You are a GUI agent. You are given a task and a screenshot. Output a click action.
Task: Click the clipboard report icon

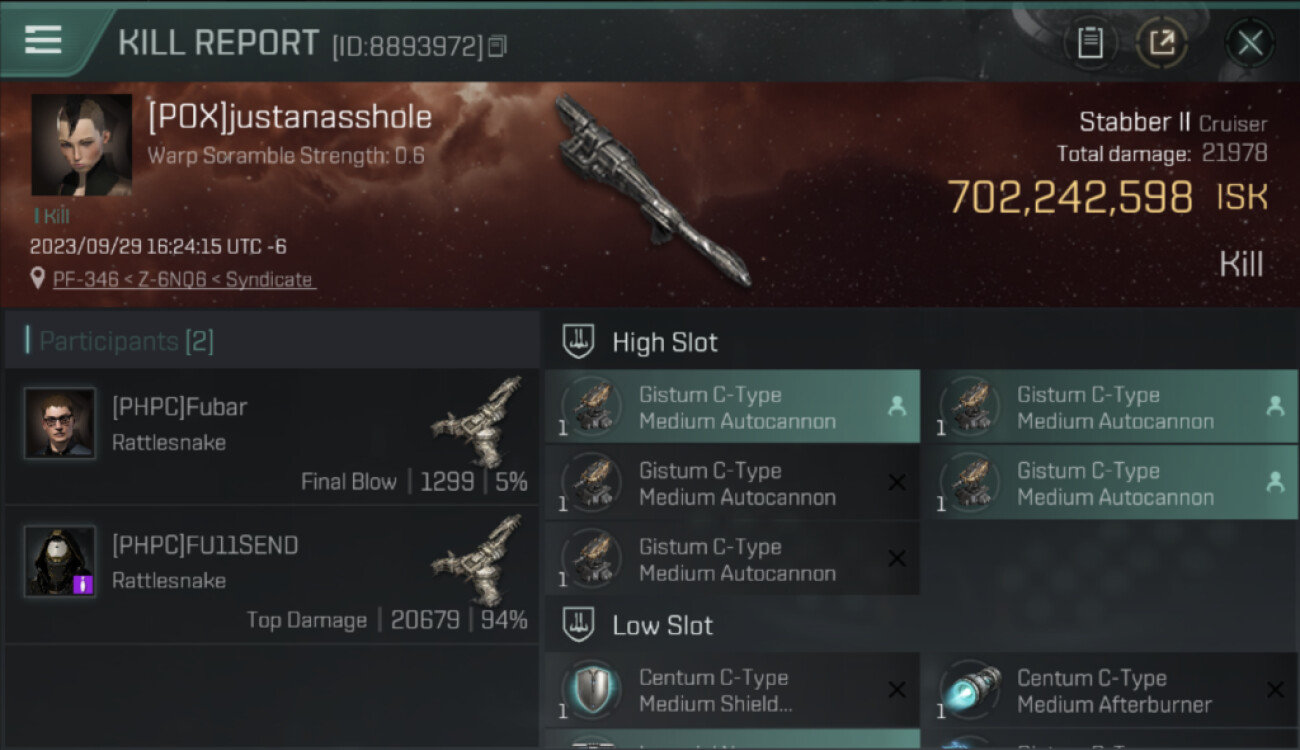(x=1090, y=43)
